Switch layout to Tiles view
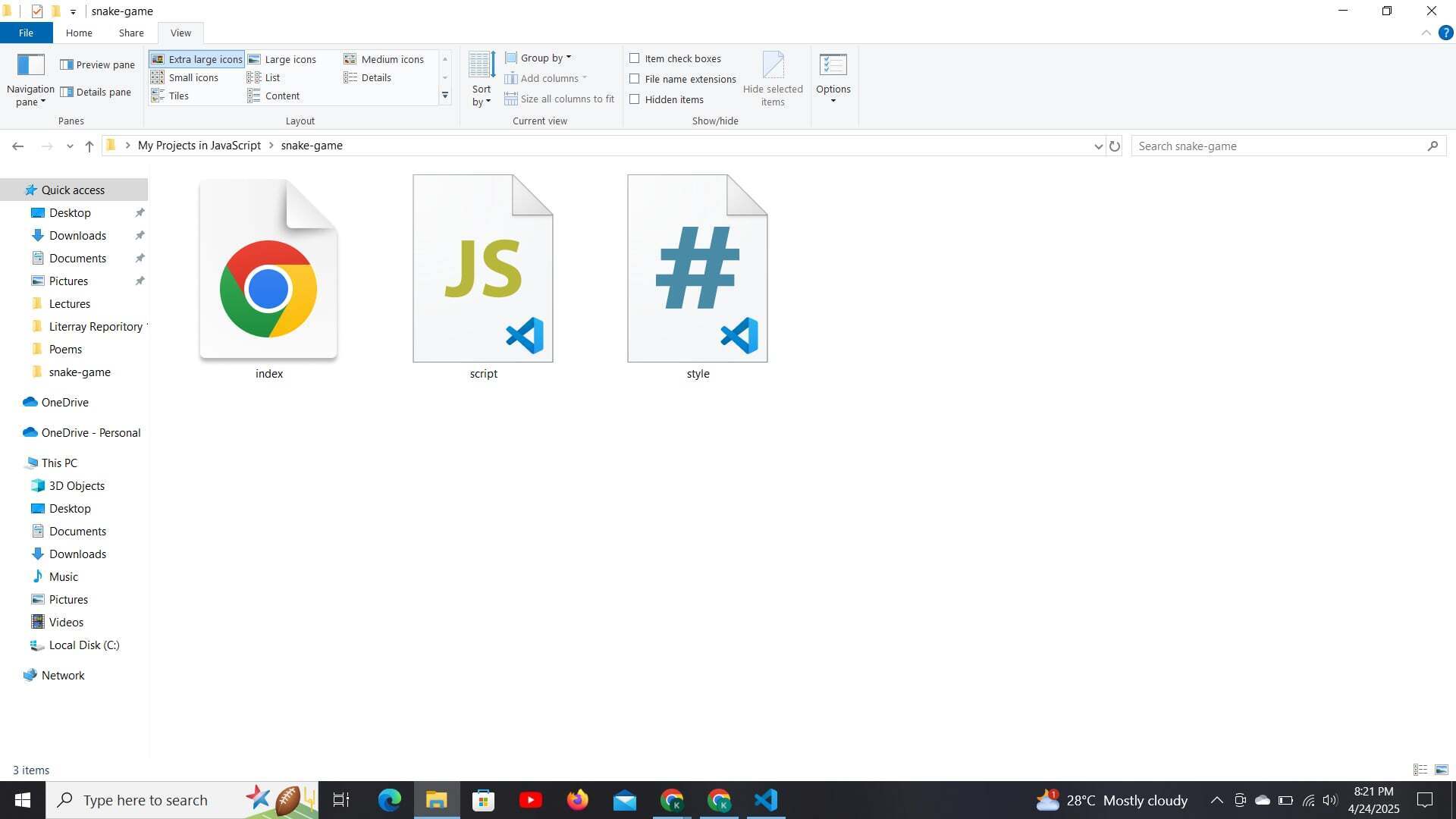The height and width of the screenshot is (819, 1456). point(170,96)
